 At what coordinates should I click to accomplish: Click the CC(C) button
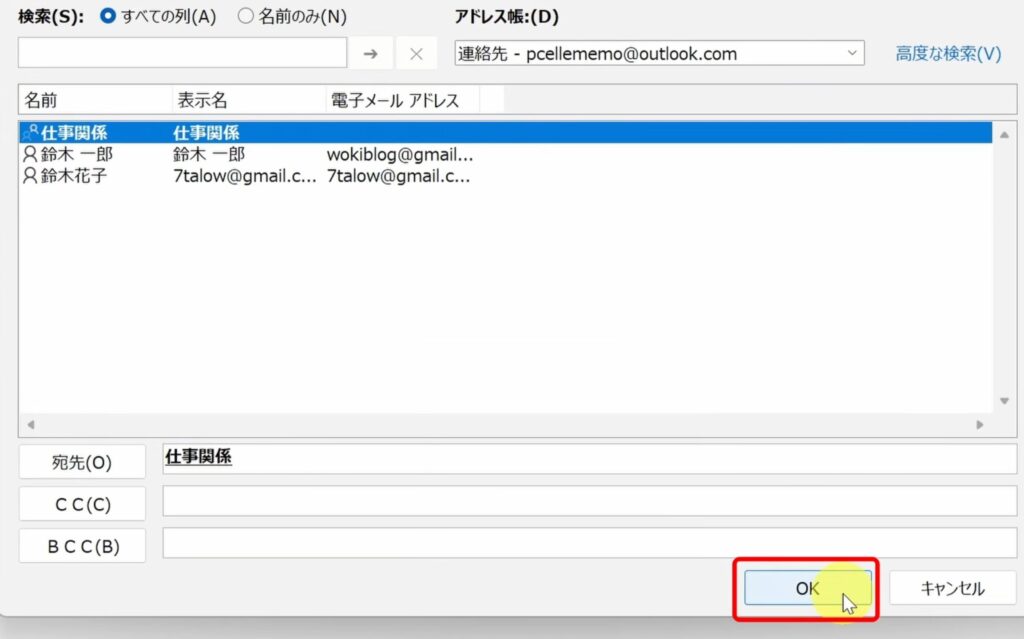[82, 503]
